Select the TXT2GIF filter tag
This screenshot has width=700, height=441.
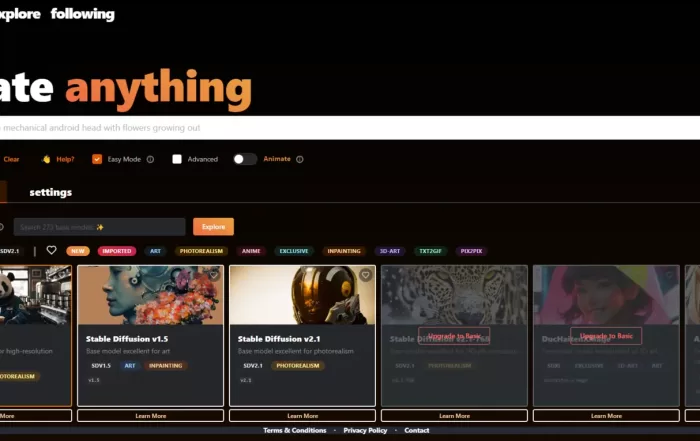point(430,251)
